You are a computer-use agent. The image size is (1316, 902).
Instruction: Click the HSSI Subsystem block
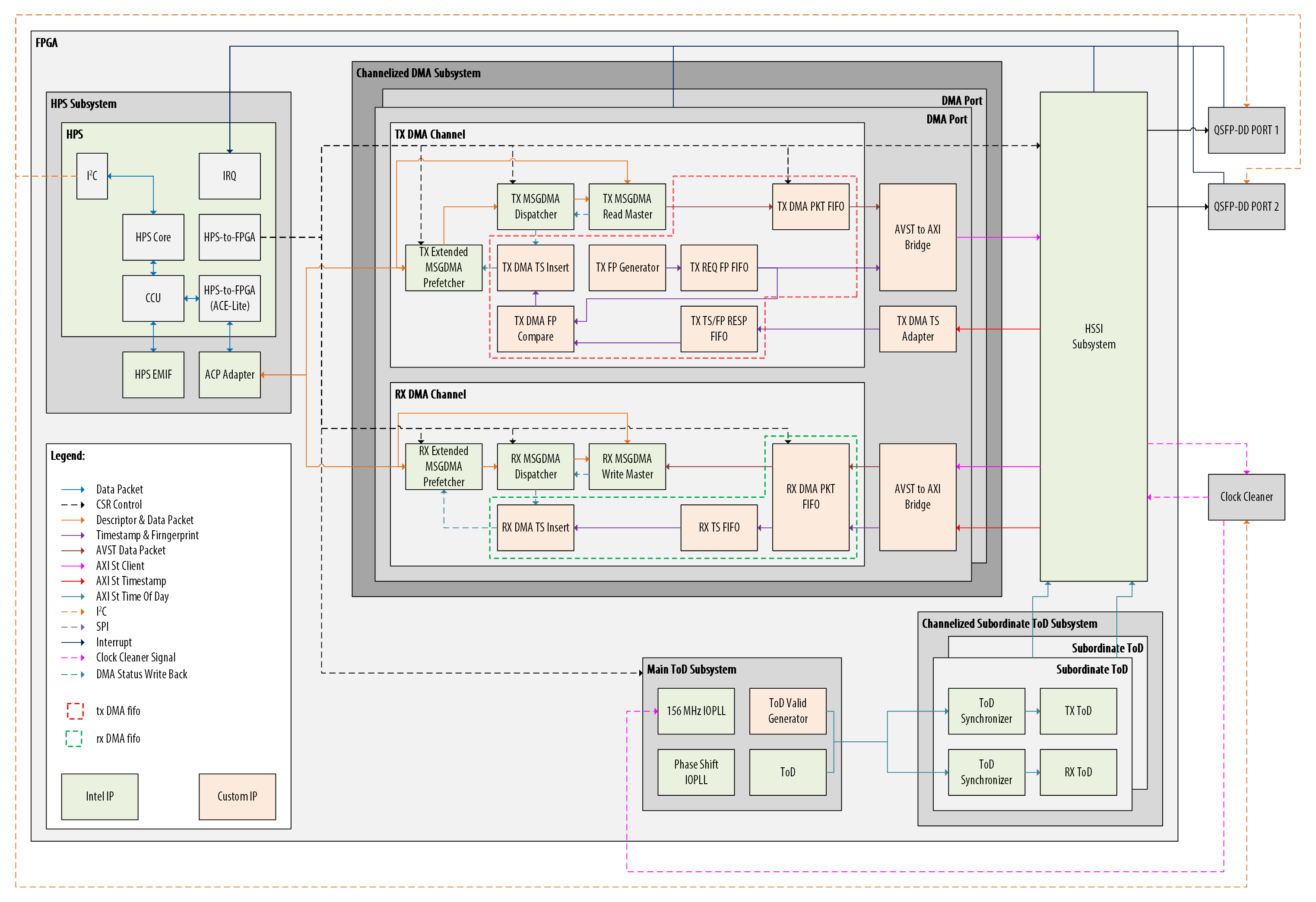1094,336
